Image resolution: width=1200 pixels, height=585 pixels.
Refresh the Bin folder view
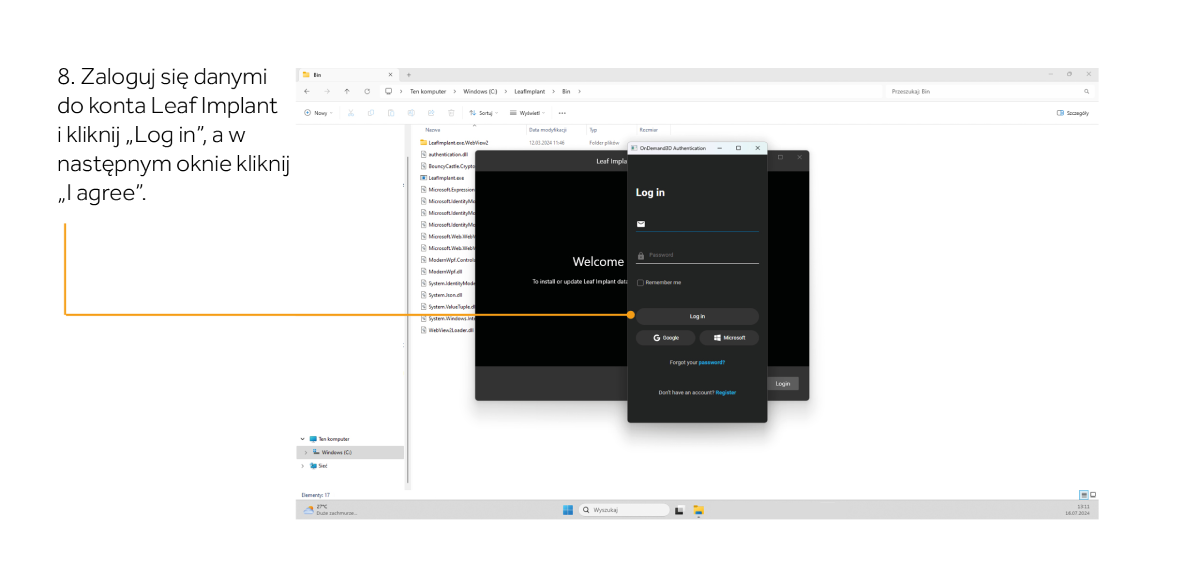[x=367, y=91]
